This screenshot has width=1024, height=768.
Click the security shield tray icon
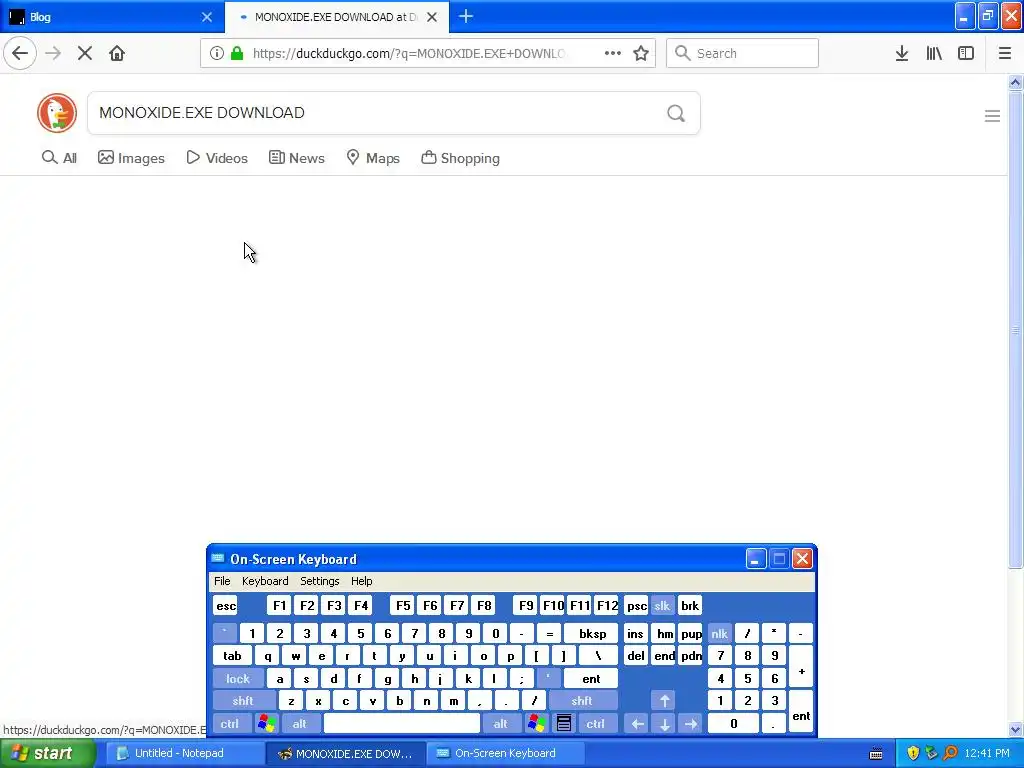pyautogui.click(x=912, y=753)
